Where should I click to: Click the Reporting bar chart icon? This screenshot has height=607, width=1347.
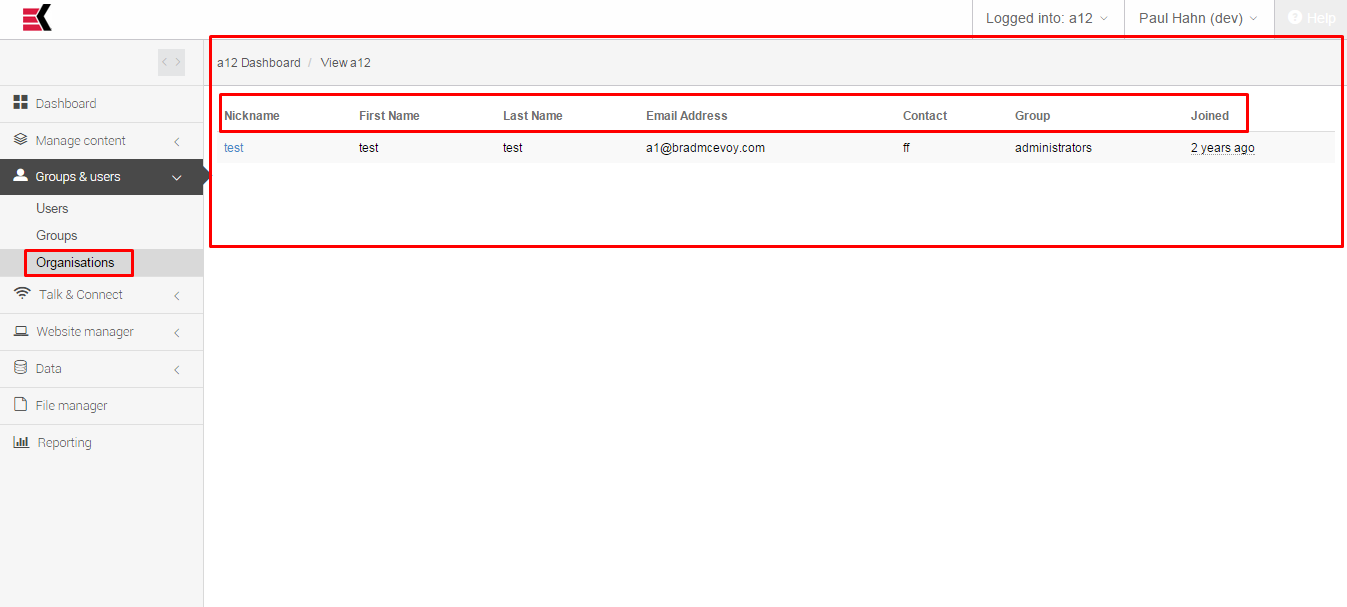(21, 442)
